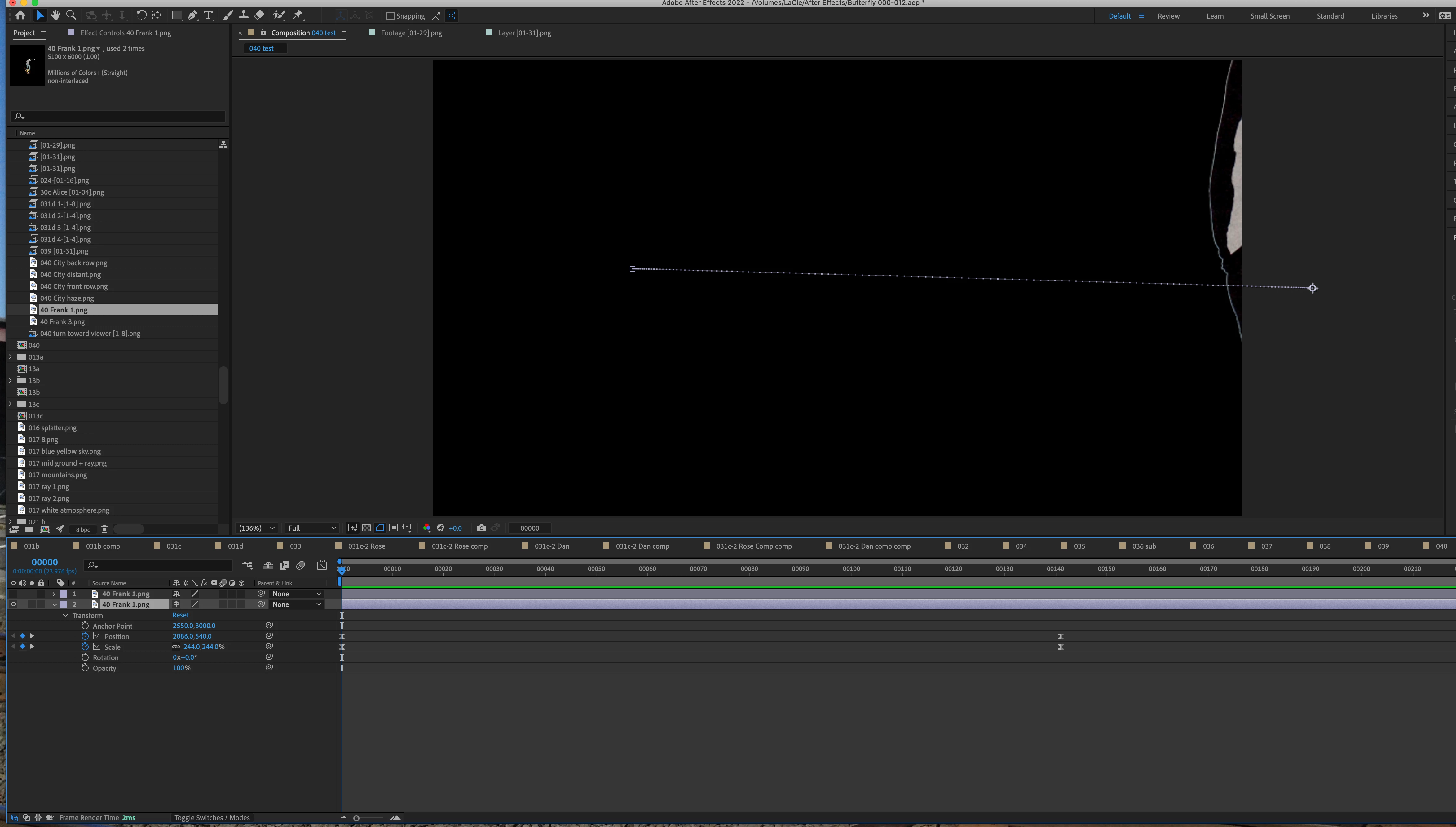The width and height of the screenshot is (1456, 827).
Task: Click the timeline zoom slider handle
Action: click(357, 818)
